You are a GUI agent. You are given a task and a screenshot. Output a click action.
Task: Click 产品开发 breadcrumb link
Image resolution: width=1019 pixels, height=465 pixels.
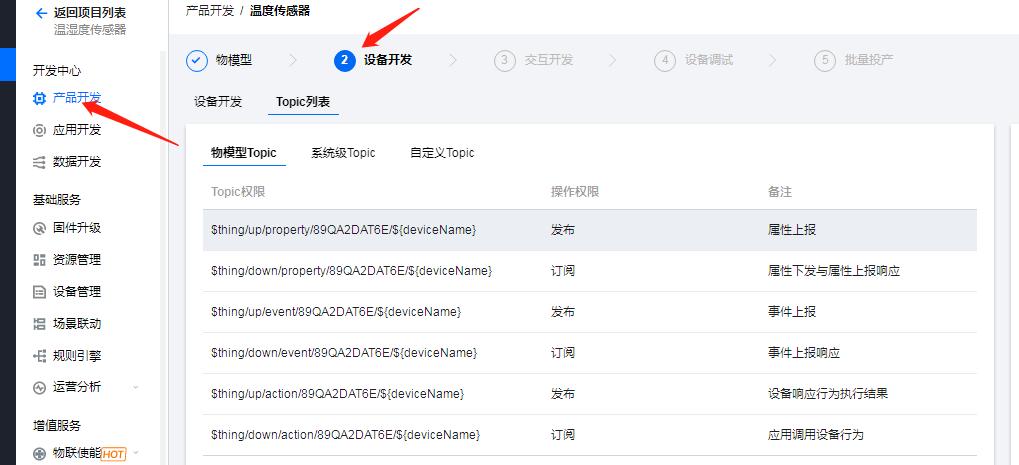click(x=210, y=11)
